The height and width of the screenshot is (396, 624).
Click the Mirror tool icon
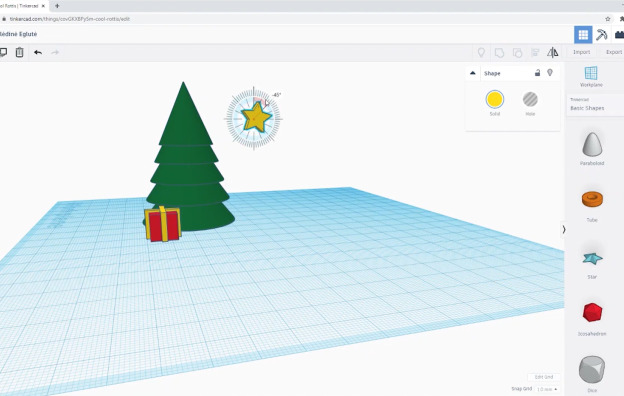tap(552, 52)
